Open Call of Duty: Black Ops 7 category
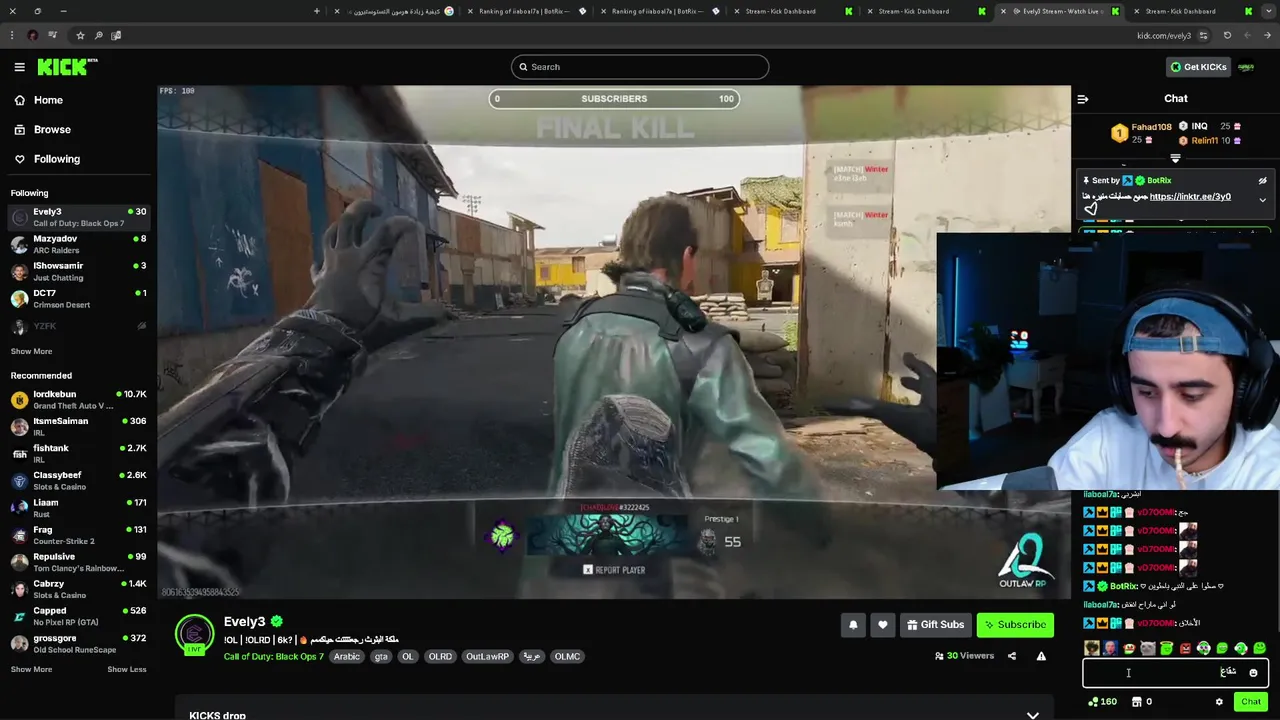 tap(273, 657)
